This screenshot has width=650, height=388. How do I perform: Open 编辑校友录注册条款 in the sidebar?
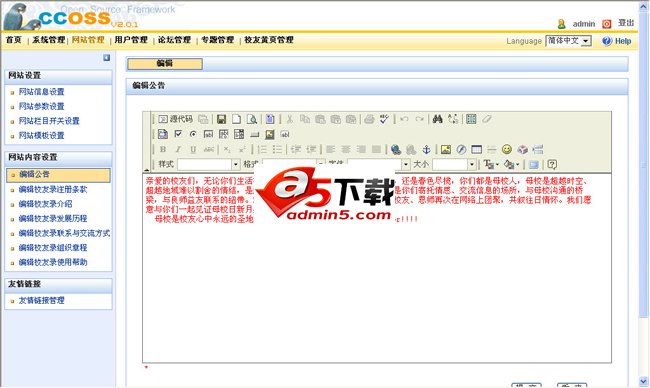53,189
